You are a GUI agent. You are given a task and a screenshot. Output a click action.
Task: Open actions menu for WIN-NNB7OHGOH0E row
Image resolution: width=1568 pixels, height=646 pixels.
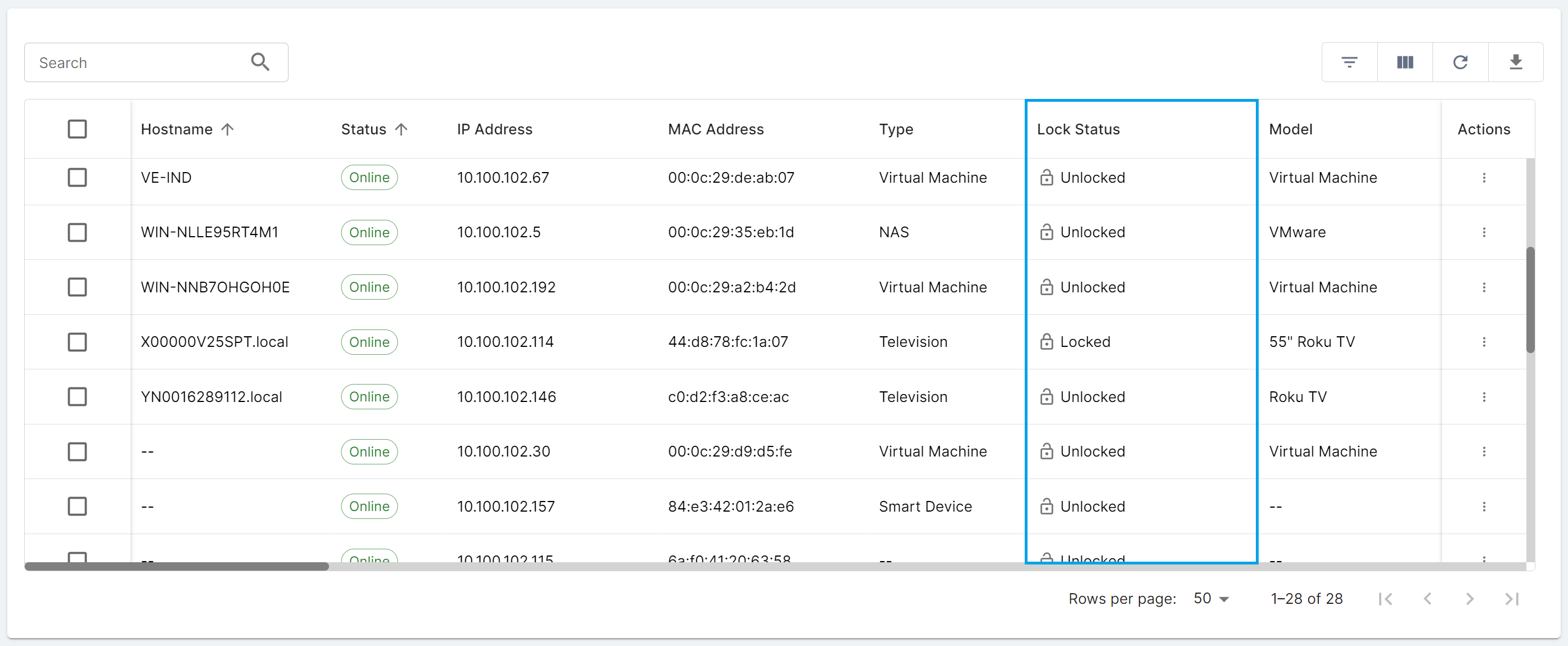(x=1484, y=287)
